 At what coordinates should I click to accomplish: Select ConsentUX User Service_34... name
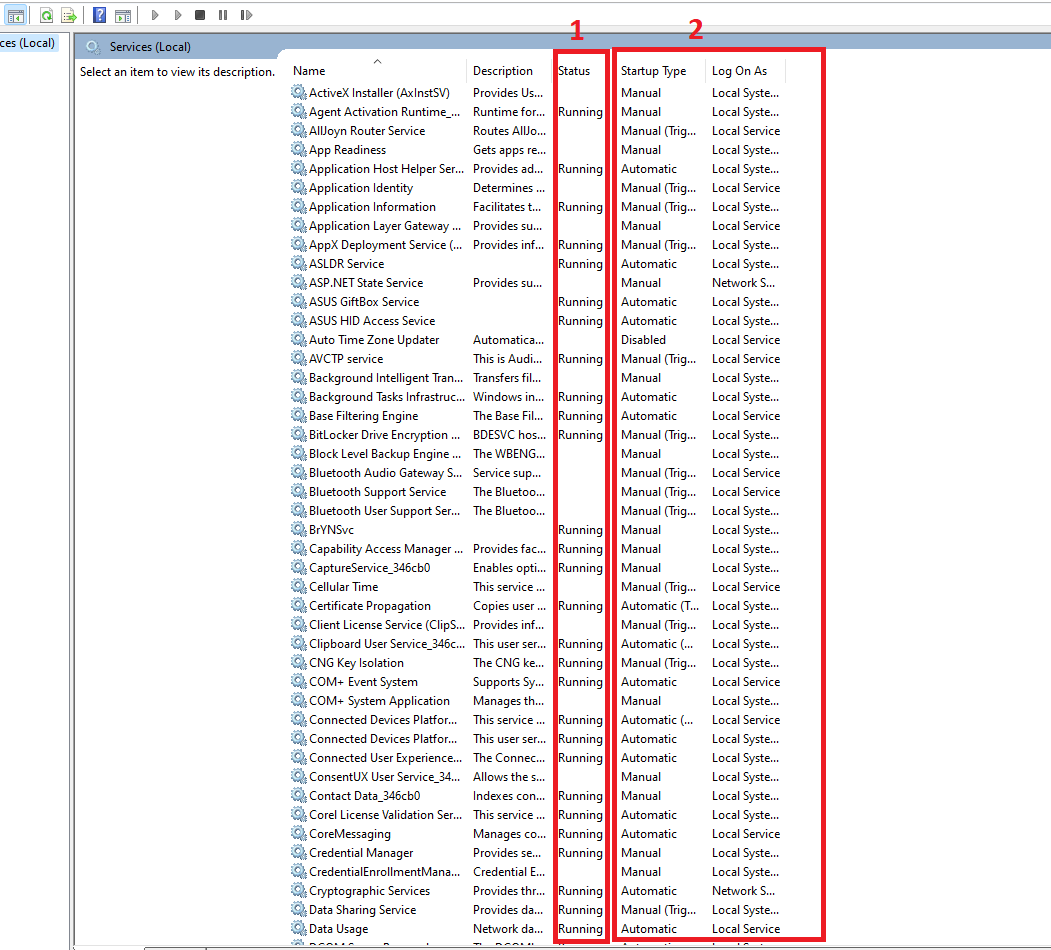coord(385,777)
